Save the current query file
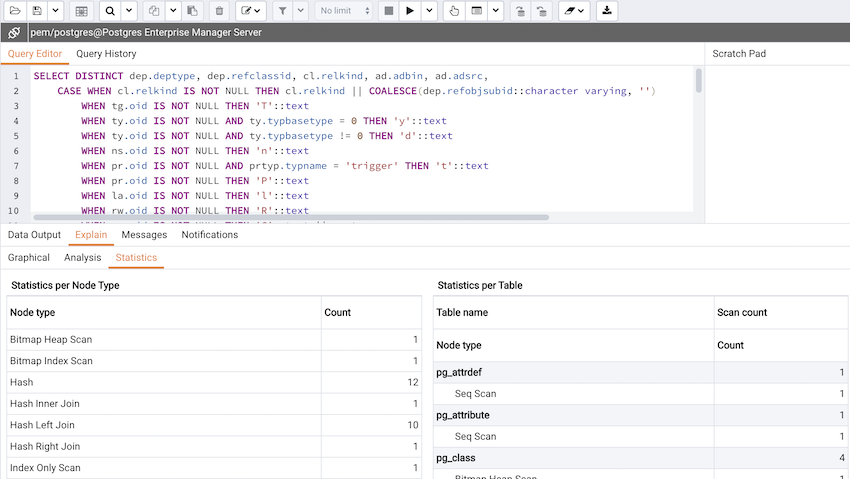Image resolution: width=850 pixels, height=479 pixels. [37, 11]
